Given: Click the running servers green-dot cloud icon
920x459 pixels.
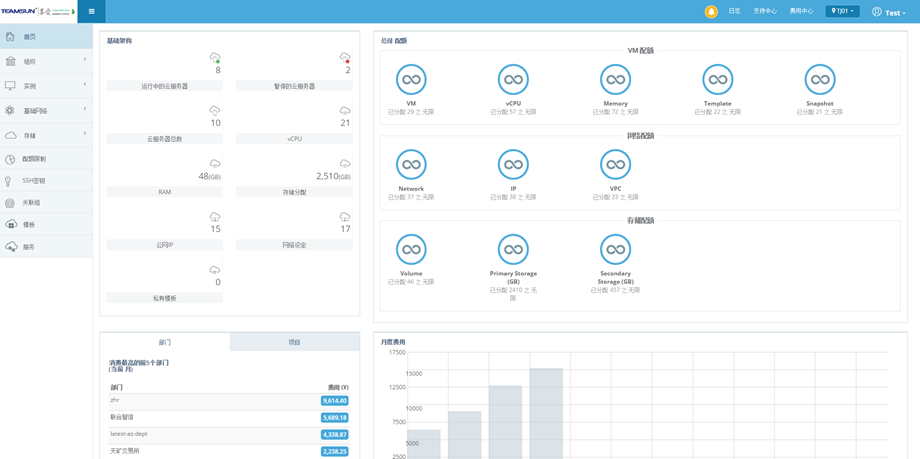Looking at the screenshot, I should (215, 58).
